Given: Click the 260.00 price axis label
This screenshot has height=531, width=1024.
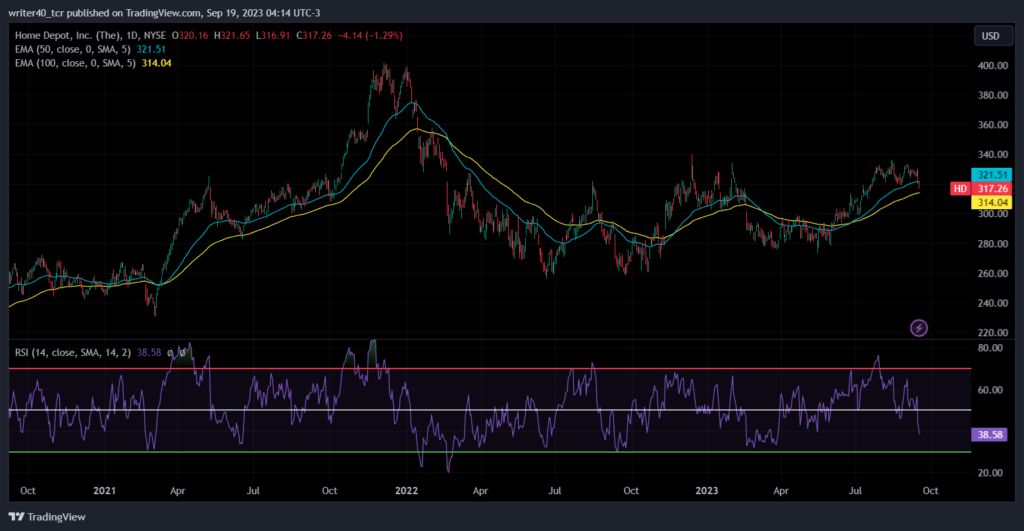Looking at the screenshot, I should [992, 273].
